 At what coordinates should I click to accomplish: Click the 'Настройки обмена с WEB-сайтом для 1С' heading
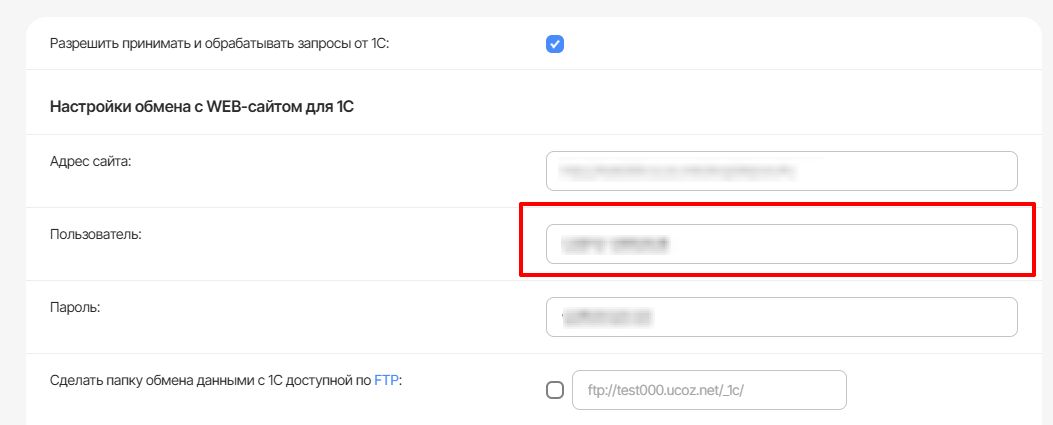point(202,106)
